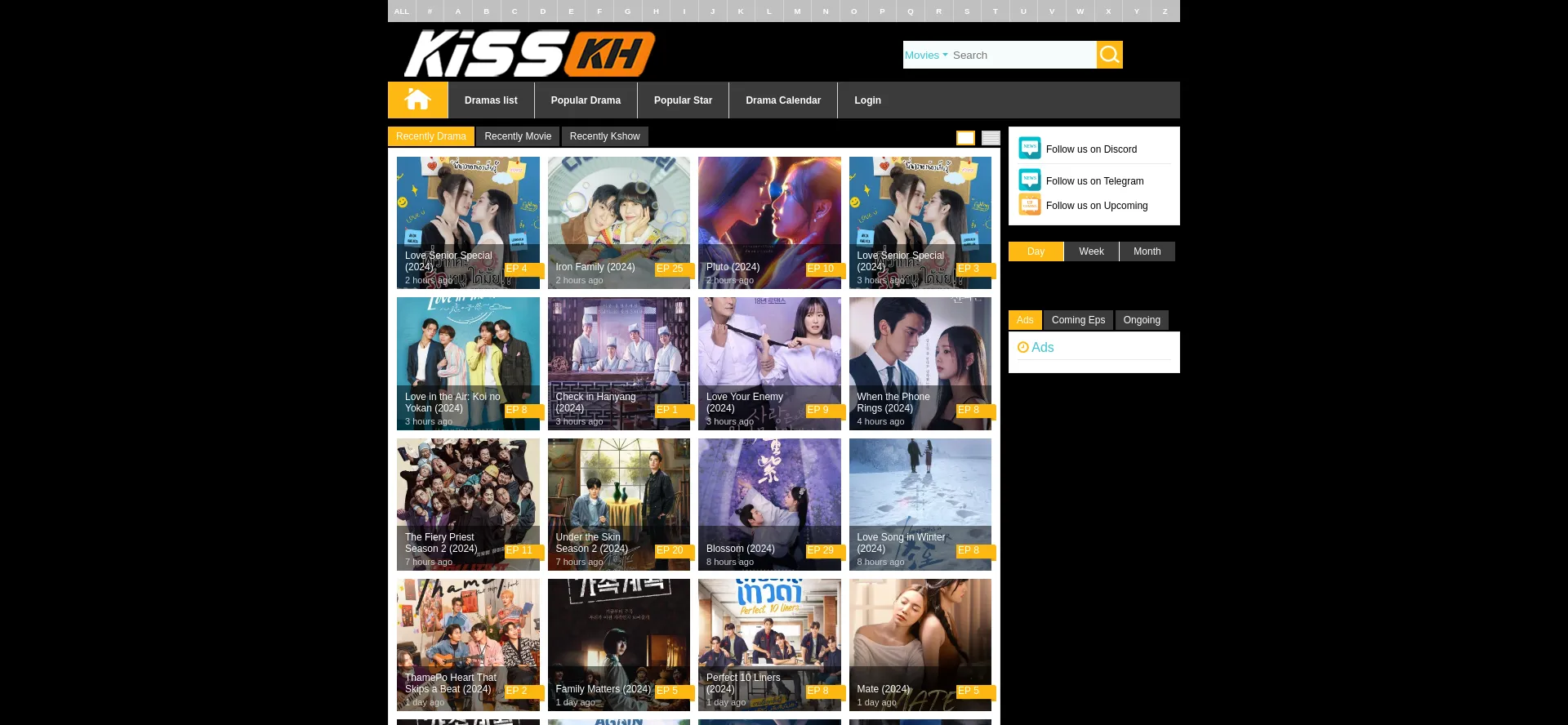1568x725 pixels.
Task: Open the Movies search type dropdown
Action: (926, 56)
